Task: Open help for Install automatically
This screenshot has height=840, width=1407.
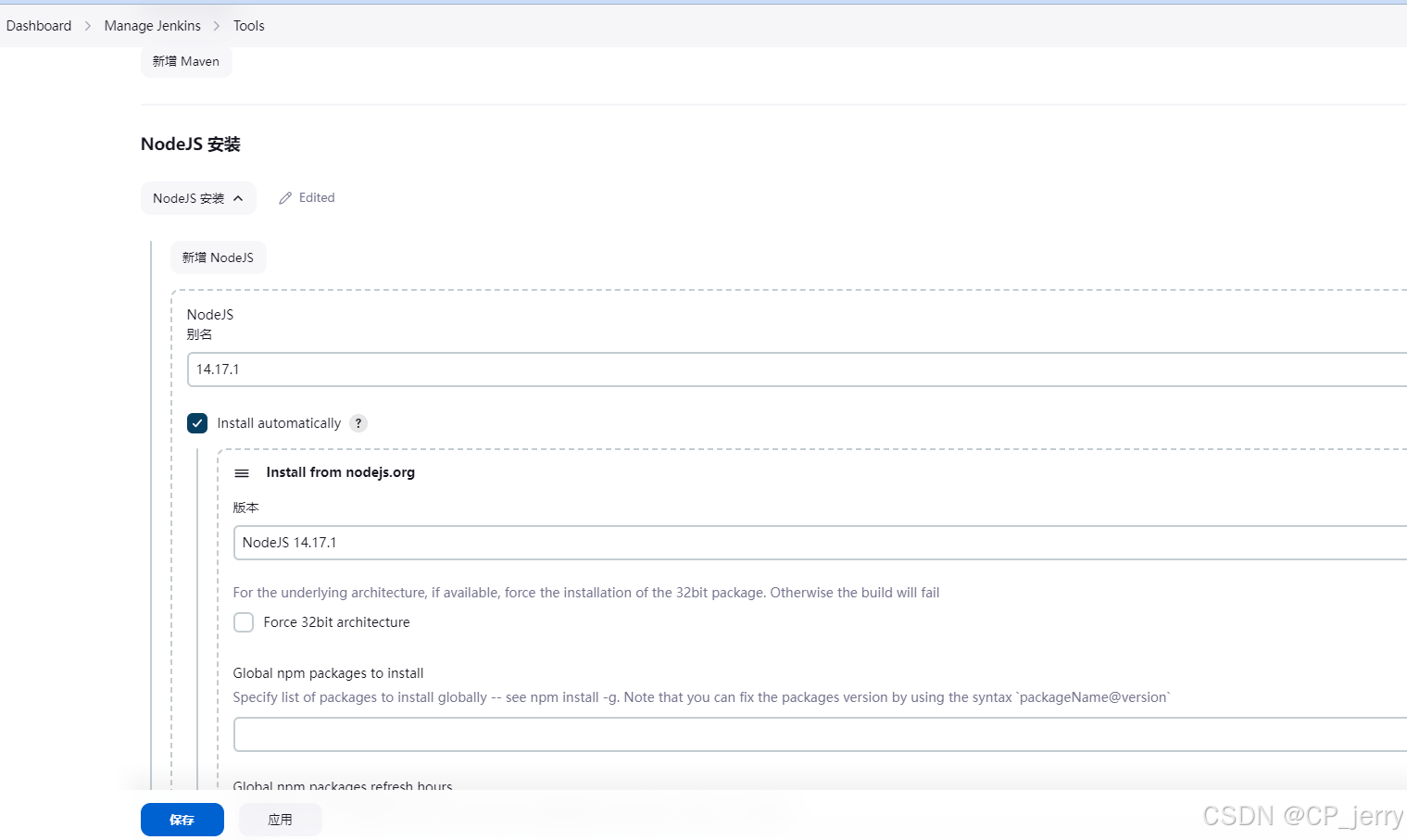Action: (x=358, y=423)
